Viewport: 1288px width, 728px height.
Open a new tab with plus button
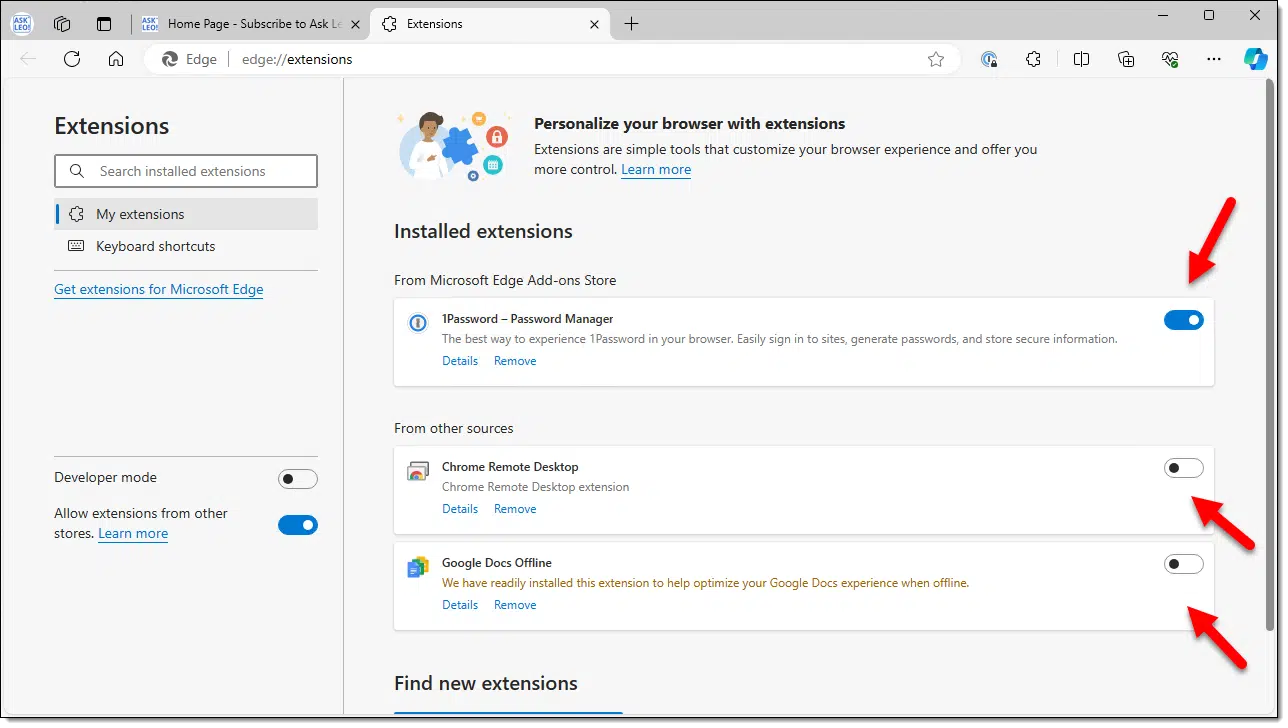(x=631, y=24)
